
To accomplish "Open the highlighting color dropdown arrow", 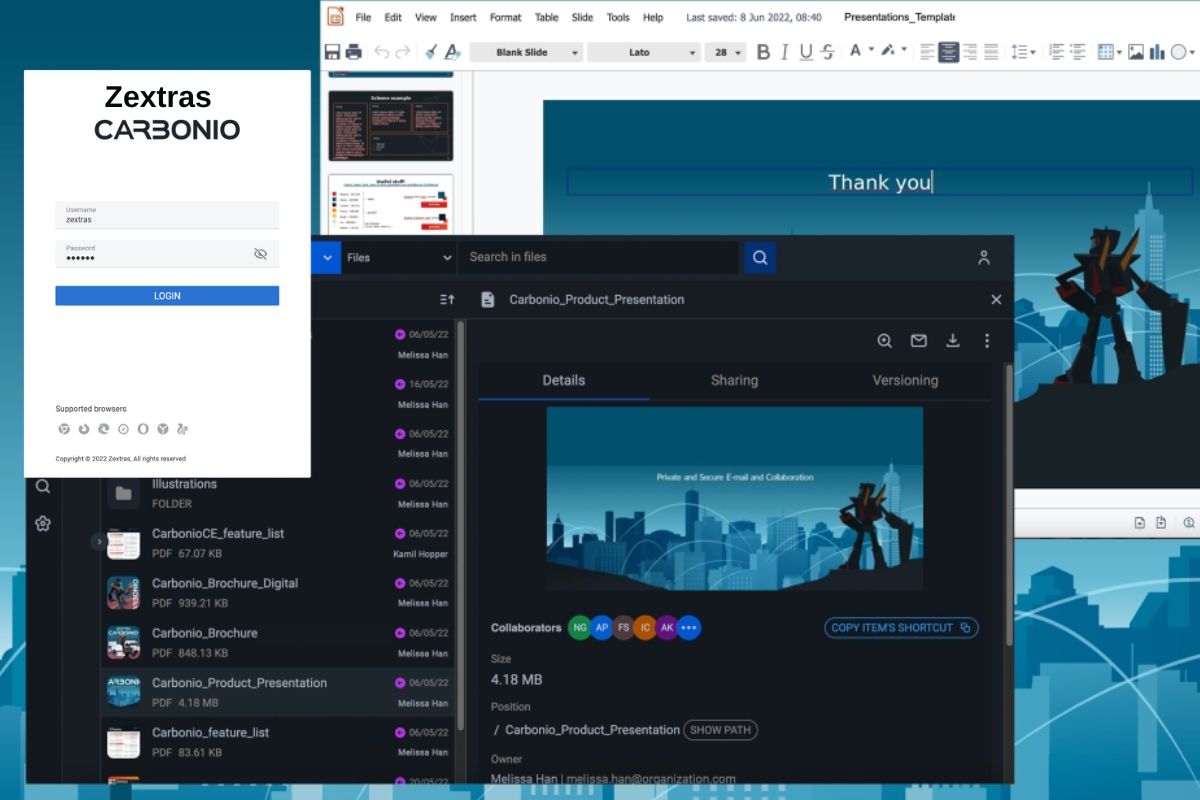I will [904, 50].
